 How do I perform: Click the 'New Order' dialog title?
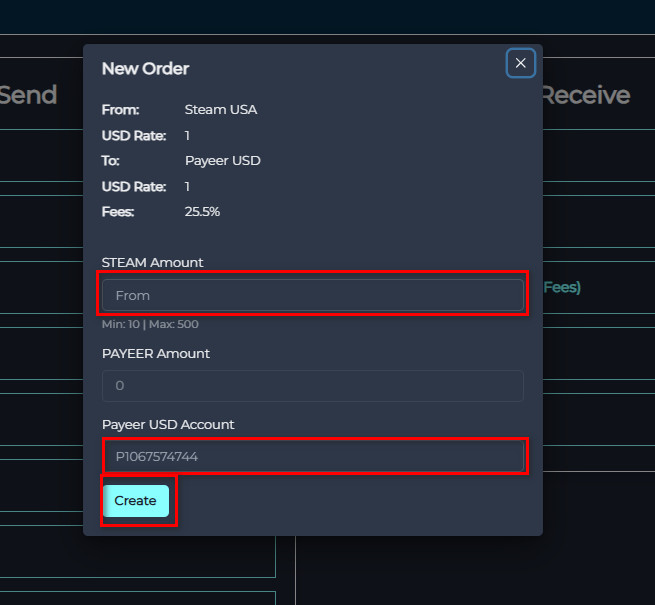(145, 69)
